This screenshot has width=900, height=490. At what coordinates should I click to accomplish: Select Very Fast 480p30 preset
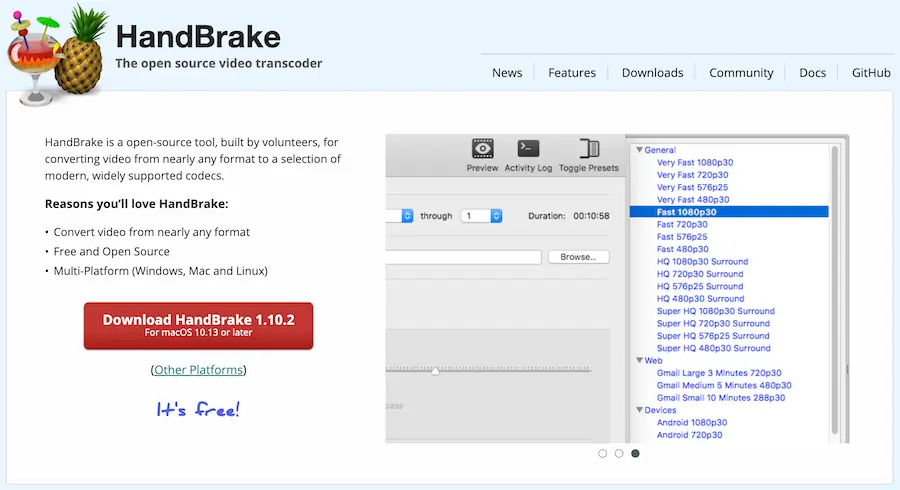tap(693, 200)
